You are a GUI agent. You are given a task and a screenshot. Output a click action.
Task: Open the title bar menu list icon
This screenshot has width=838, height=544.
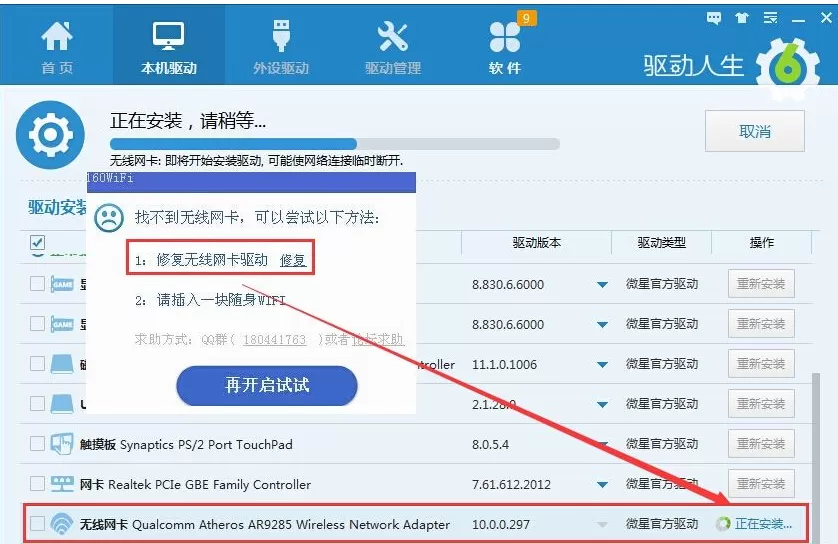tap(770, 19)
